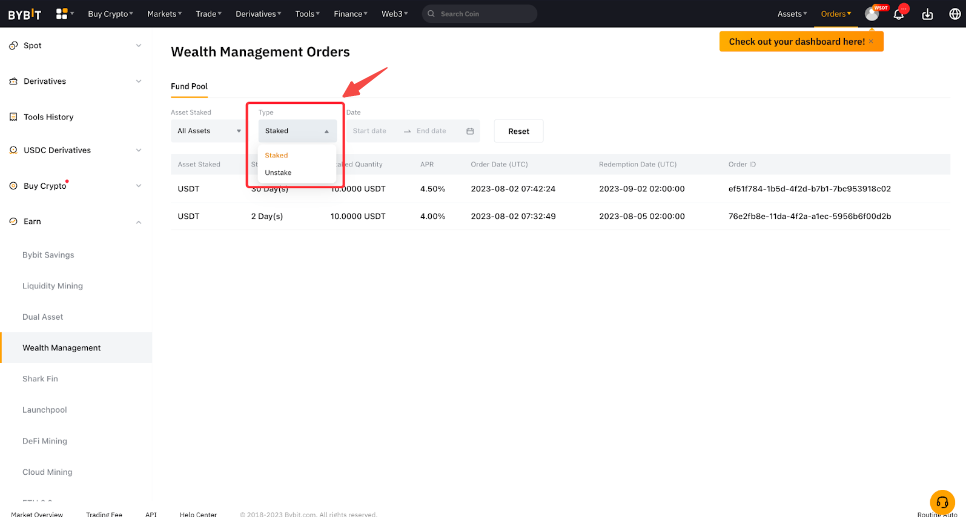Open the user profile avatar
Image resolution: width=966 pixels, height=517 pixels.
point(872,14)
